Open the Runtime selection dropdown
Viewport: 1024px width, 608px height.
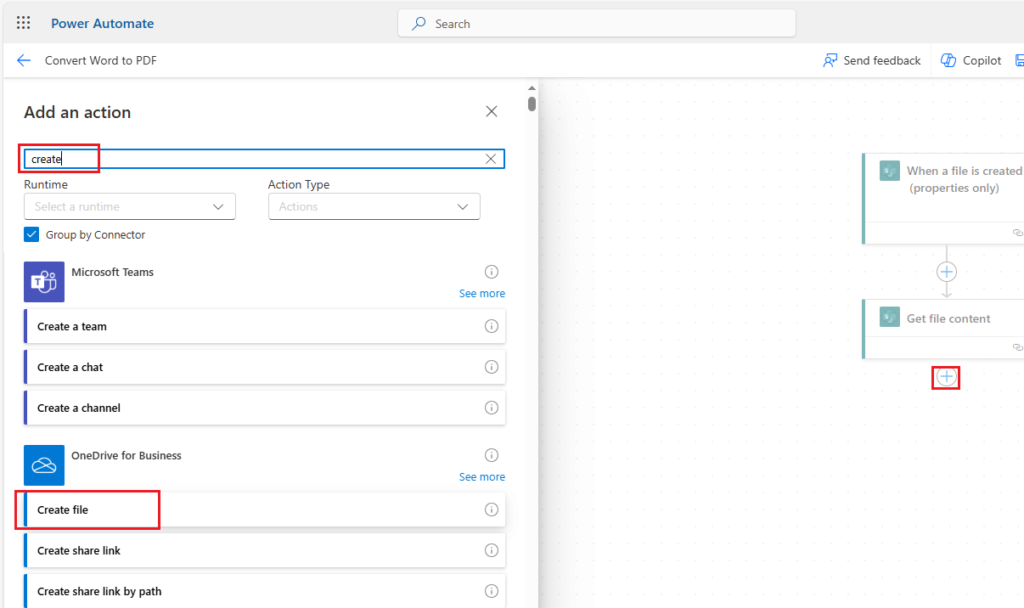click(x=129, y=206)
